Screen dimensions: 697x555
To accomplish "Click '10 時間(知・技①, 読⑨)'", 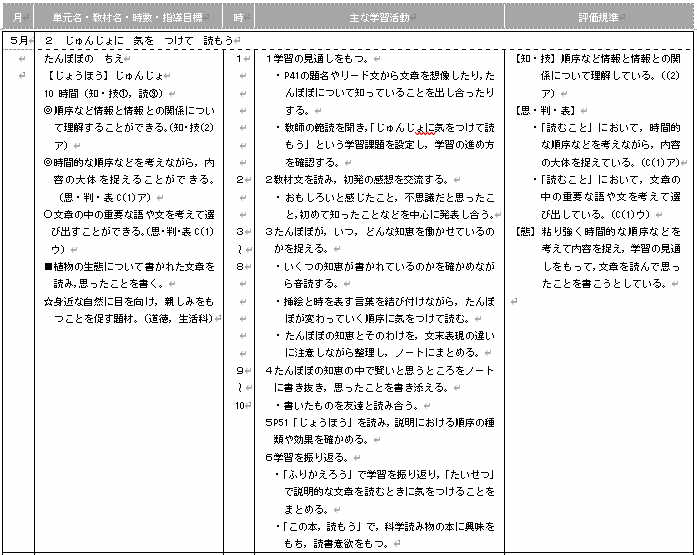I will (103, 93).
